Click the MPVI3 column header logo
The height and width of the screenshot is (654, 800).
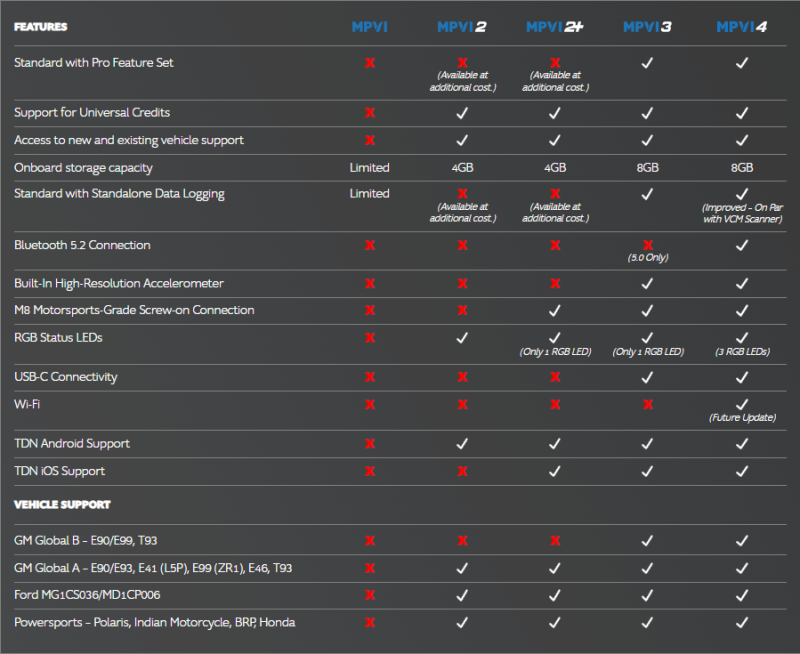(648, 26)
